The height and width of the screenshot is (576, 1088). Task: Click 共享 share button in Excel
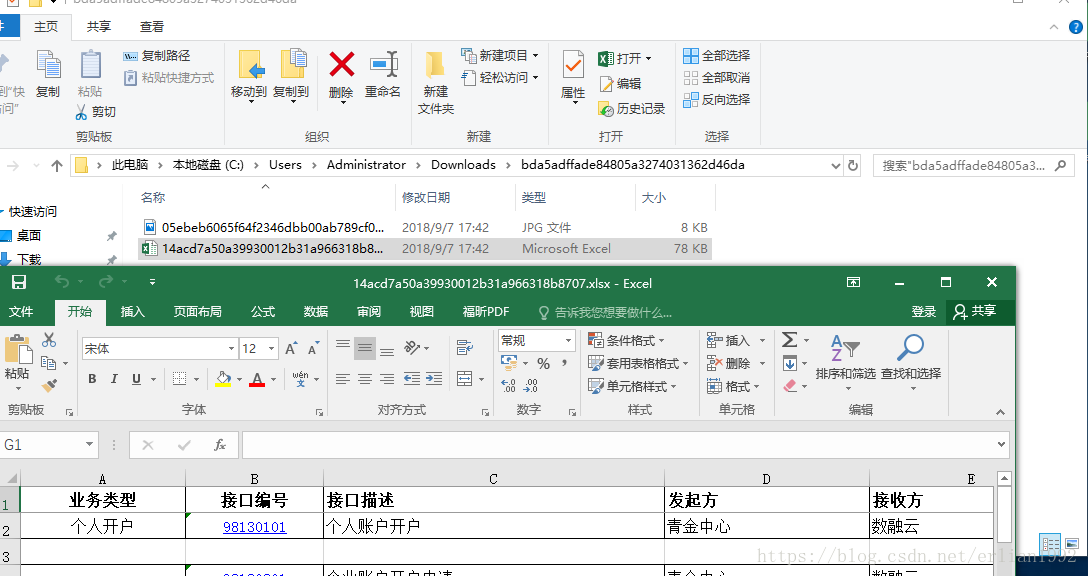(x=975, y=312)
